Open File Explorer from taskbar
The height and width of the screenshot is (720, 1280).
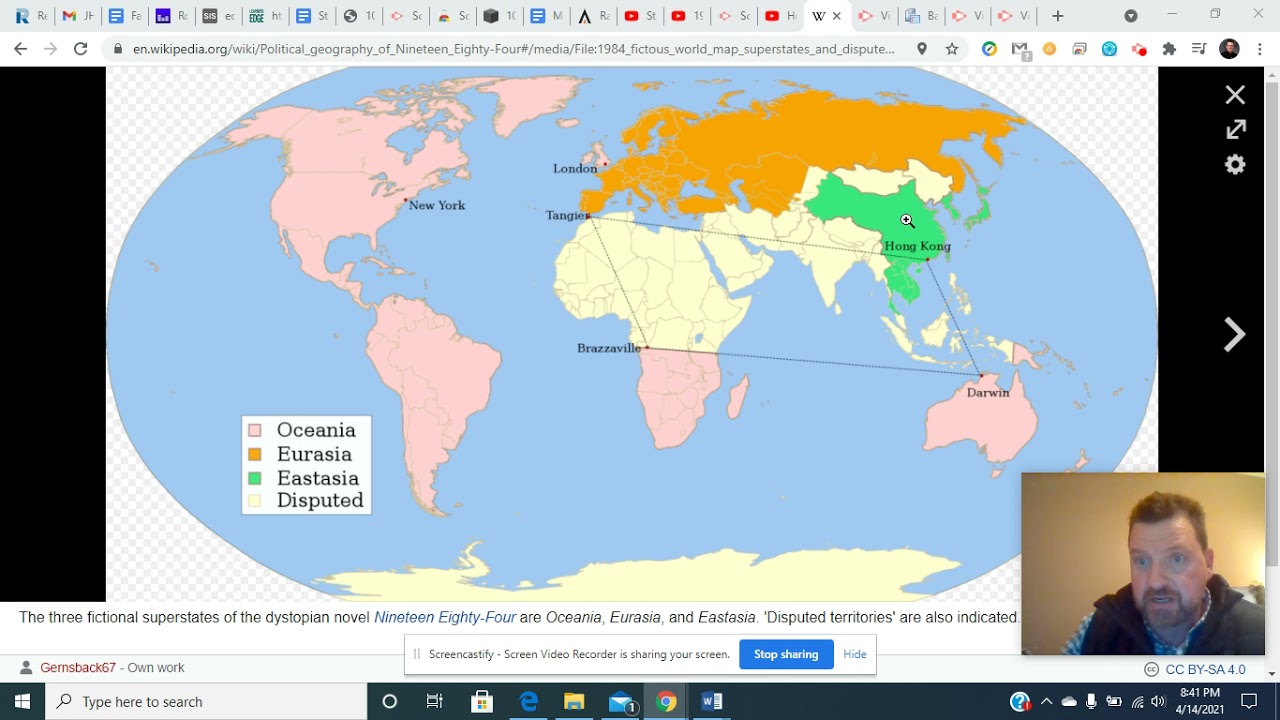click(x=574, y=701)
